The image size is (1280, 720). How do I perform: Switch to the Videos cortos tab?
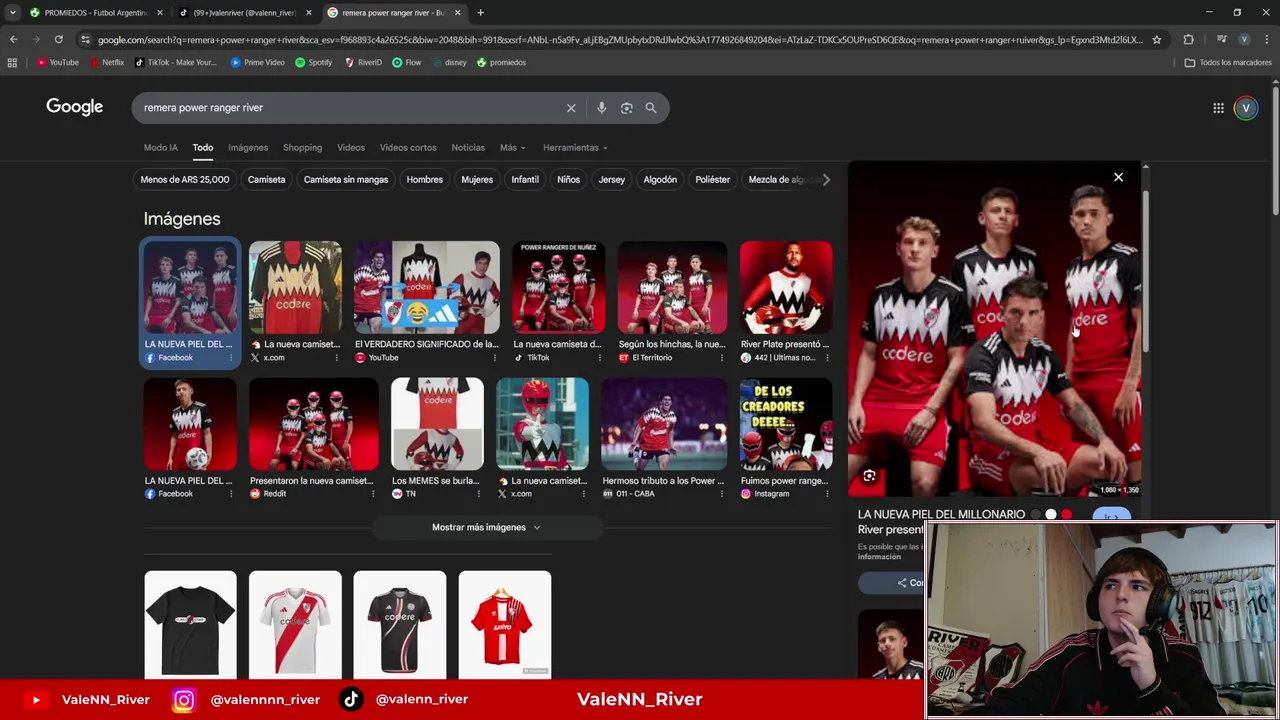[x=408, y=147]
